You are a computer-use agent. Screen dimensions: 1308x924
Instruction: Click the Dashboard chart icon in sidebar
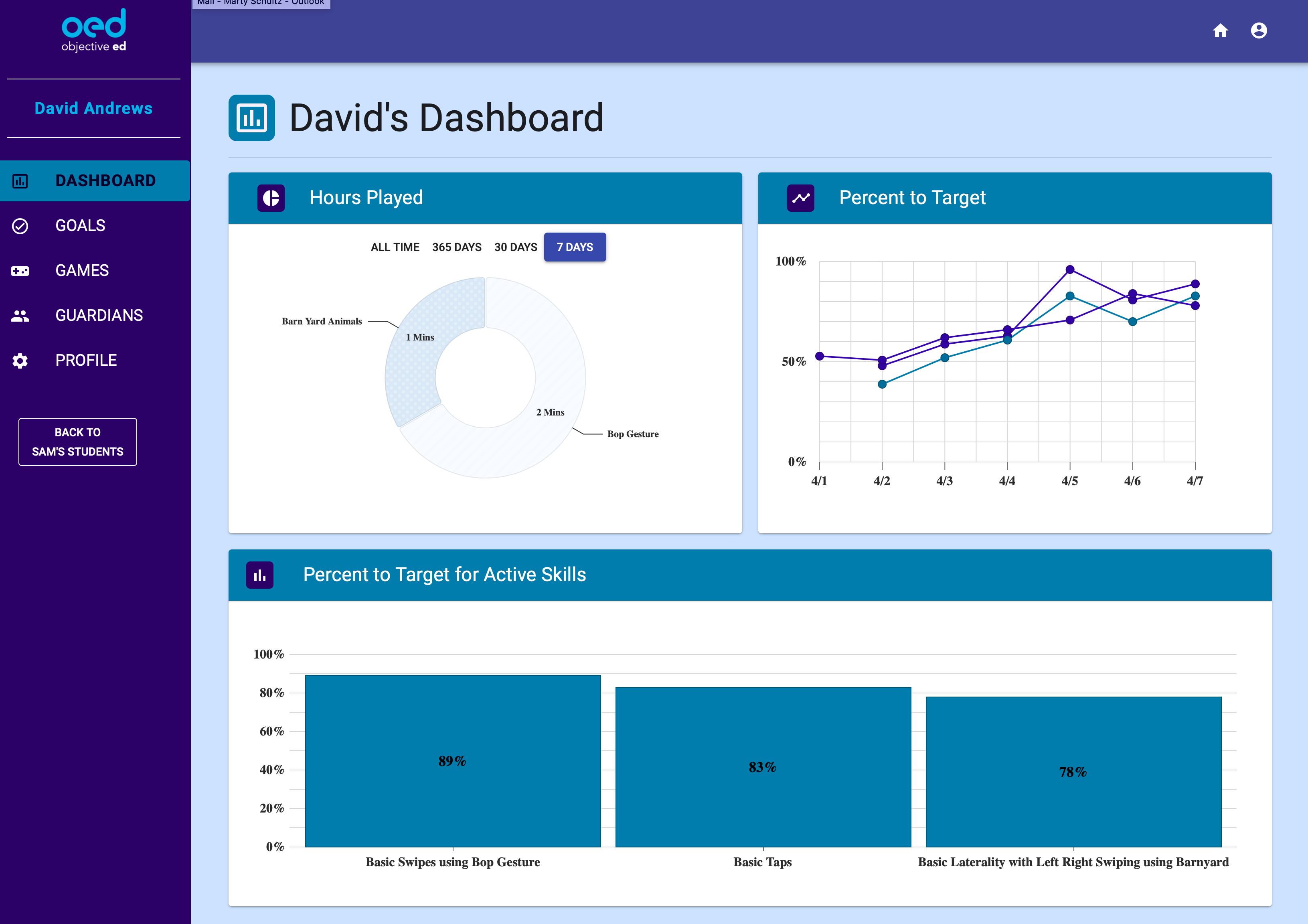tap(20, 181)
